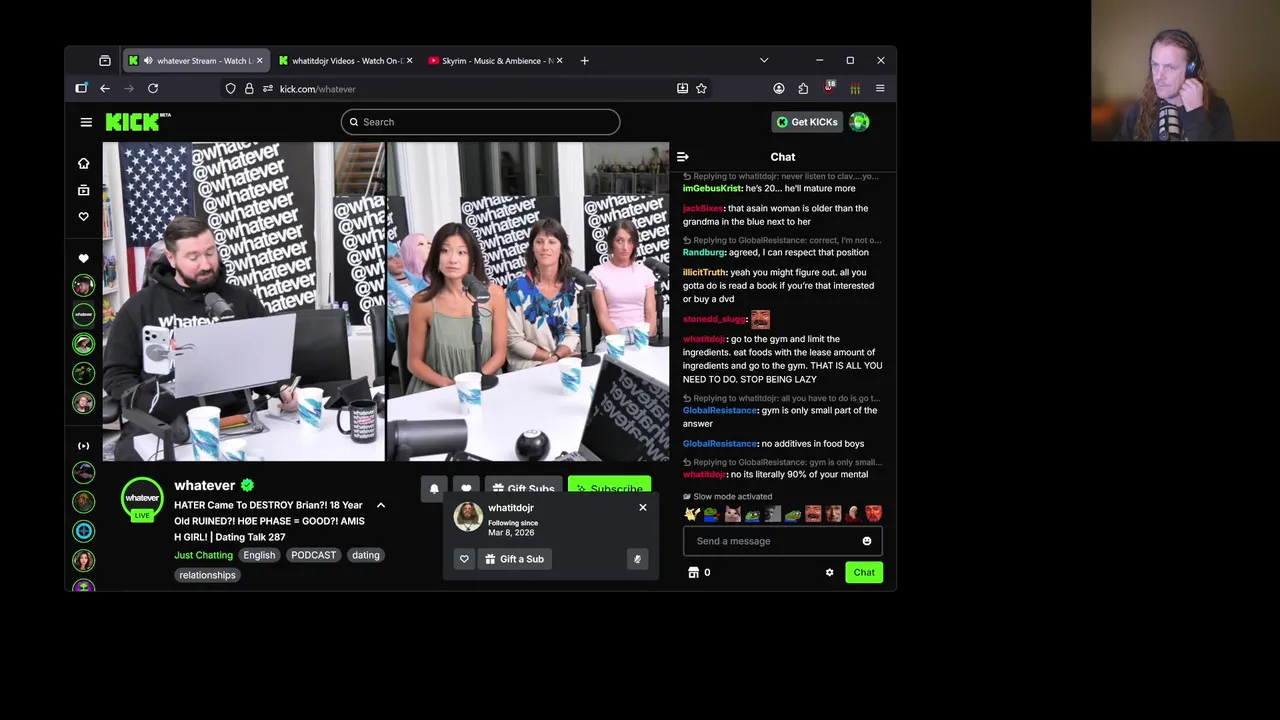
Task: Open the Home sidebar icon
Action: [84, 163]
